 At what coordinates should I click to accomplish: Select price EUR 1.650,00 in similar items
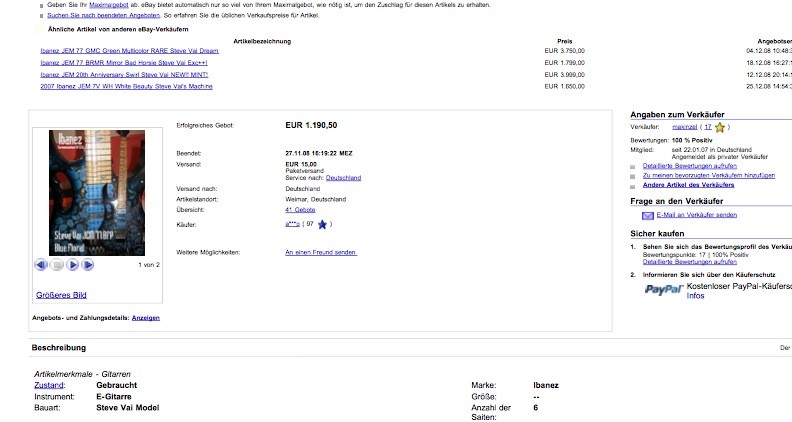(x=565, y=86)
